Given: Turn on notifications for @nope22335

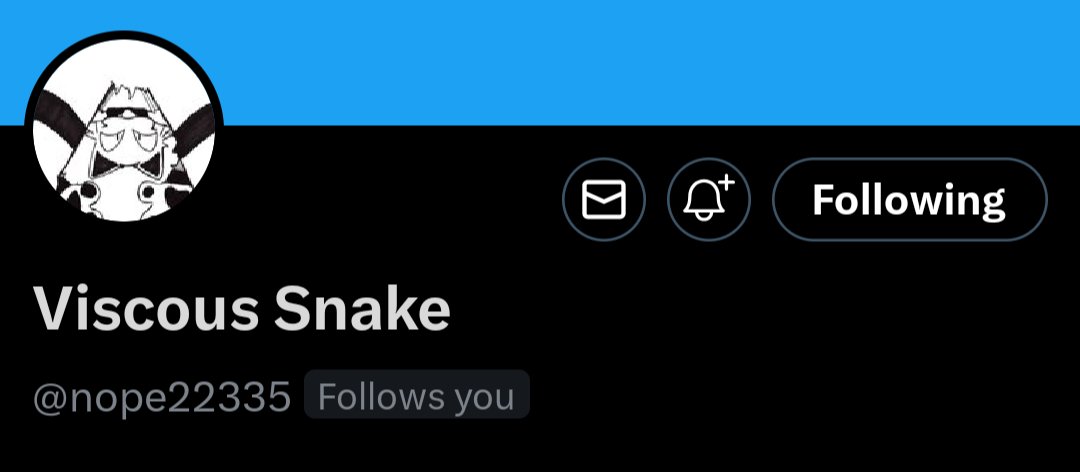Looking at the screenshot, I should pyautogui.click(x=708, y=199).
